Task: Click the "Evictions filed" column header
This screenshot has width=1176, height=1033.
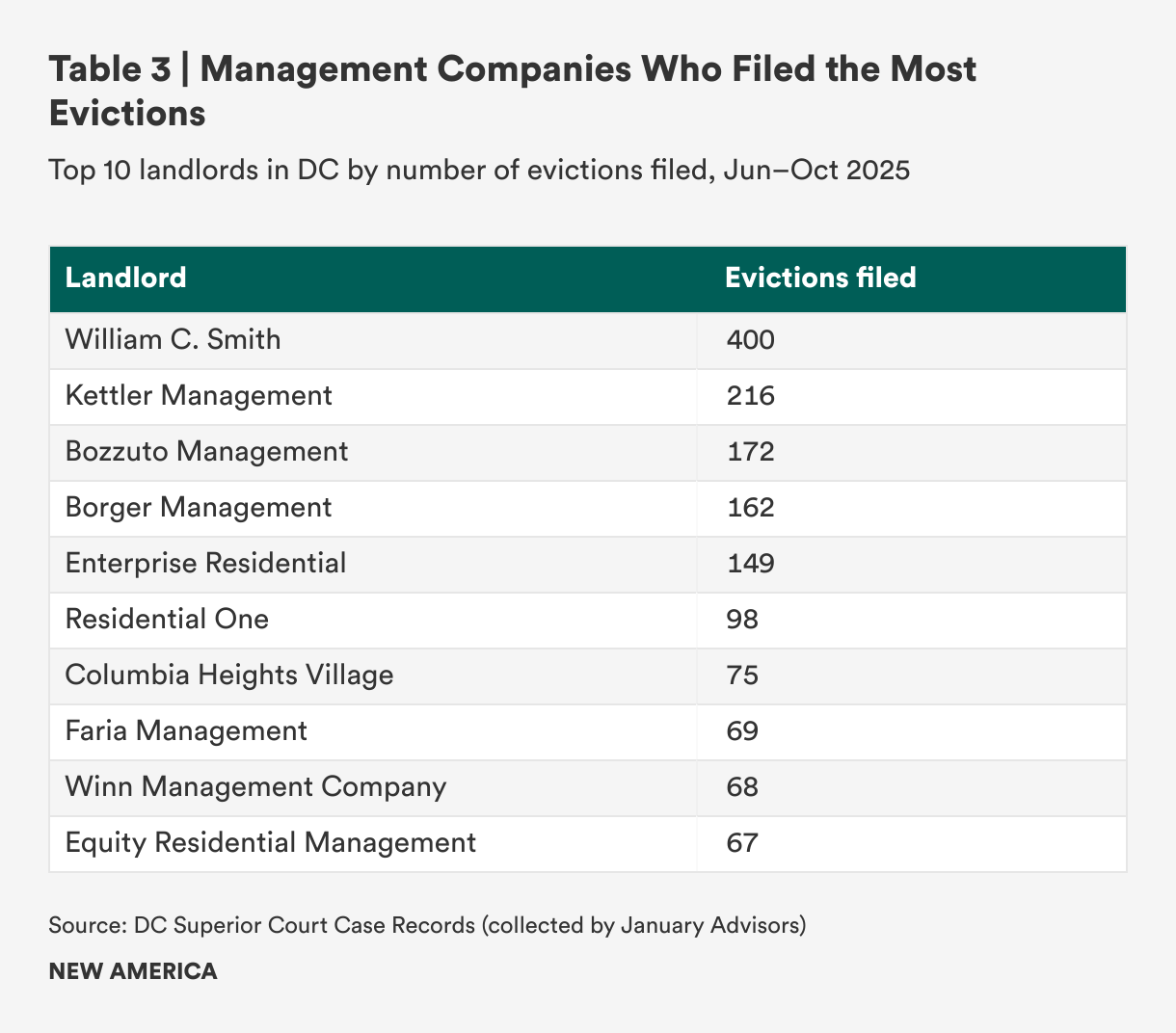Action: (820, 278)
